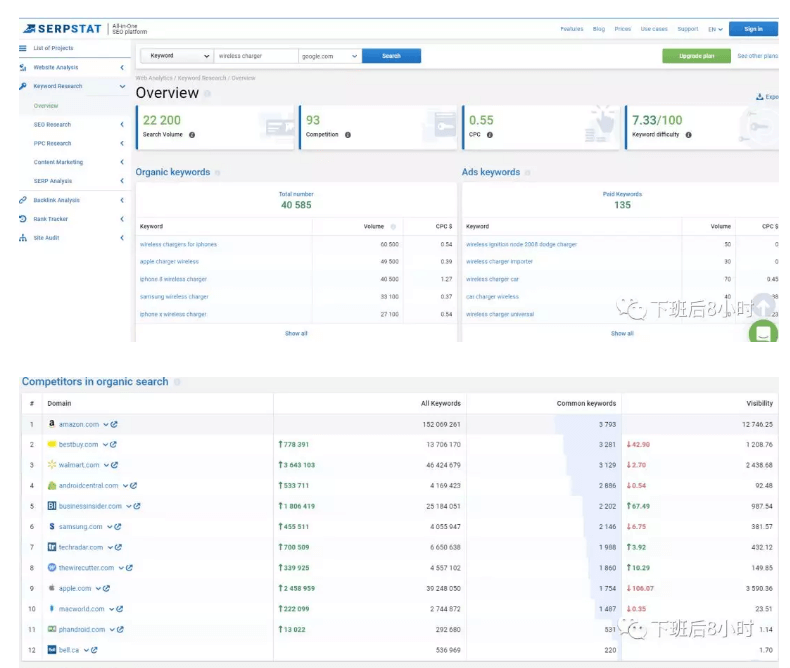
Task: Expand the bestbuy.com domain dropdown arrow
Action: point(104,445)
